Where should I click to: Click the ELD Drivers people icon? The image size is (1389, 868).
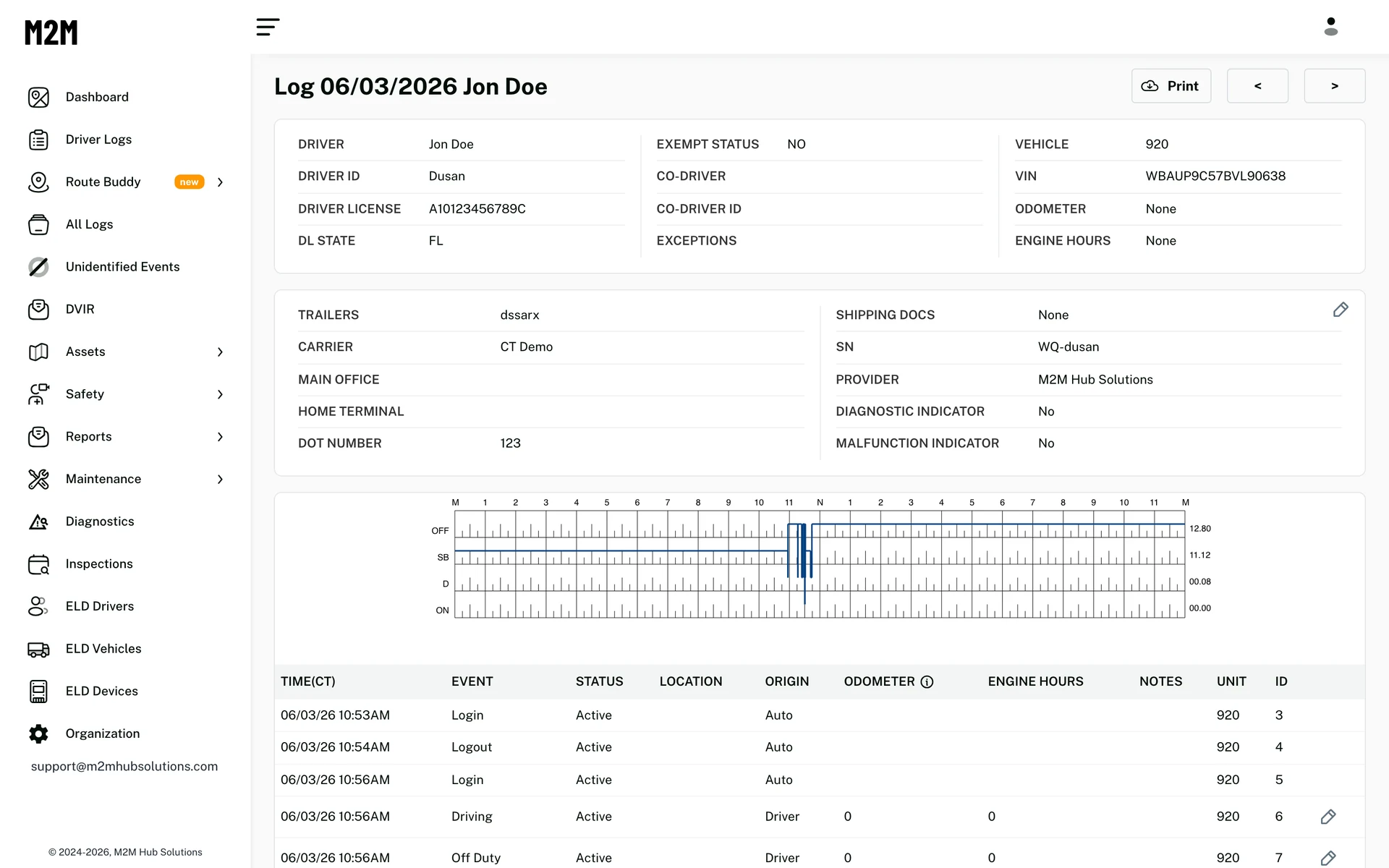[38, 606]
